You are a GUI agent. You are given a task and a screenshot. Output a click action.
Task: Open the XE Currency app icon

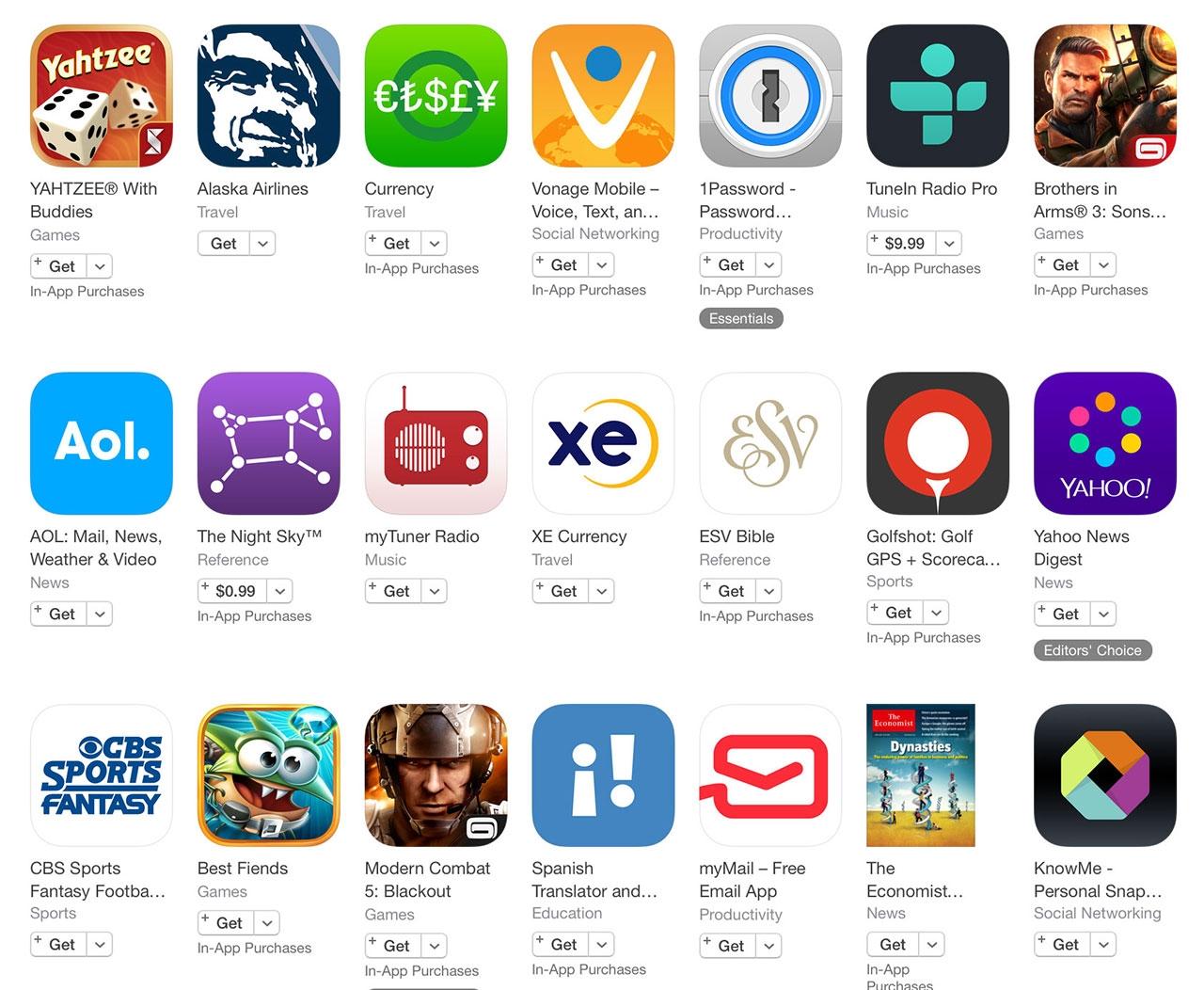click(x=603, y=443)
